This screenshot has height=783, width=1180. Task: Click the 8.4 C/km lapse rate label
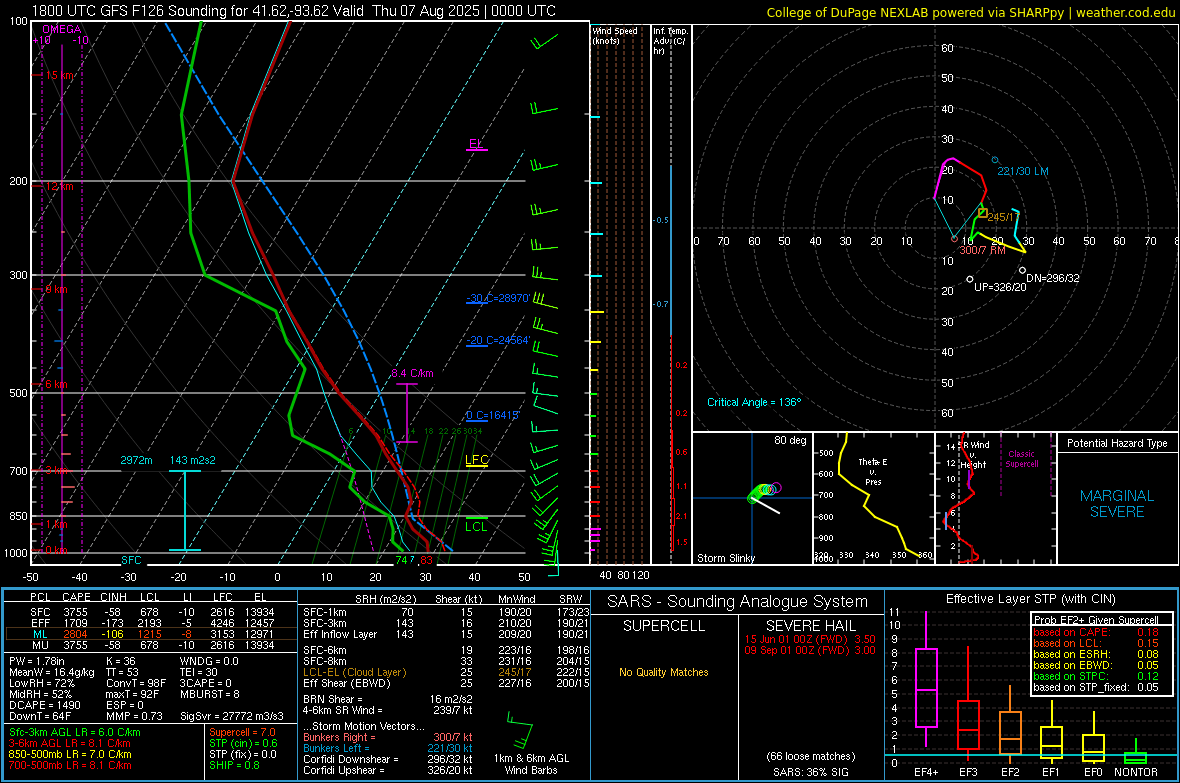pos(412,373)
